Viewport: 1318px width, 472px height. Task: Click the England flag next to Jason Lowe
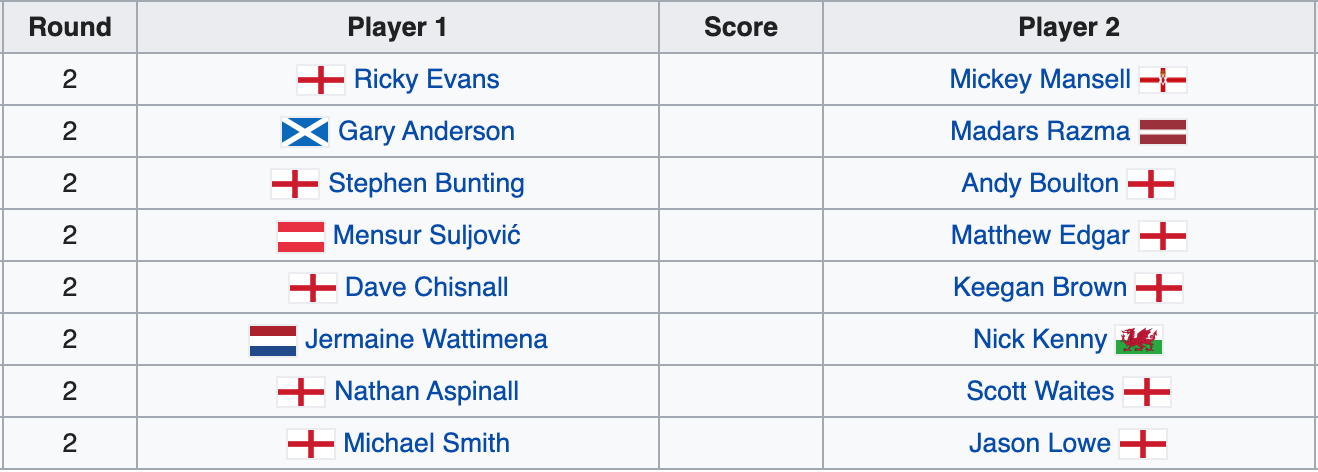coord(1143,444)
